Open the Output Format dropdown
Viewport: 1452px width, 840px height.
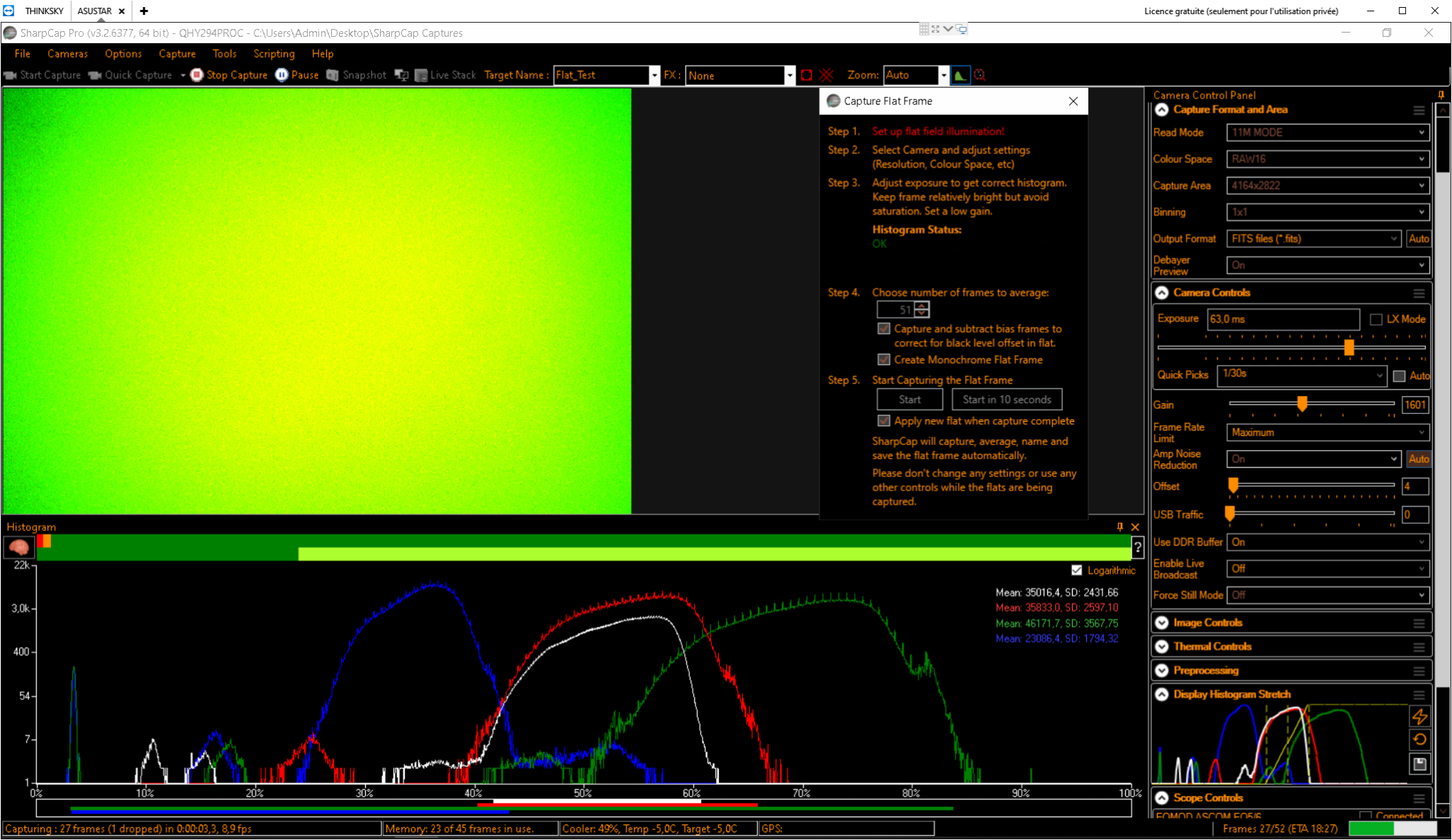1314,239
